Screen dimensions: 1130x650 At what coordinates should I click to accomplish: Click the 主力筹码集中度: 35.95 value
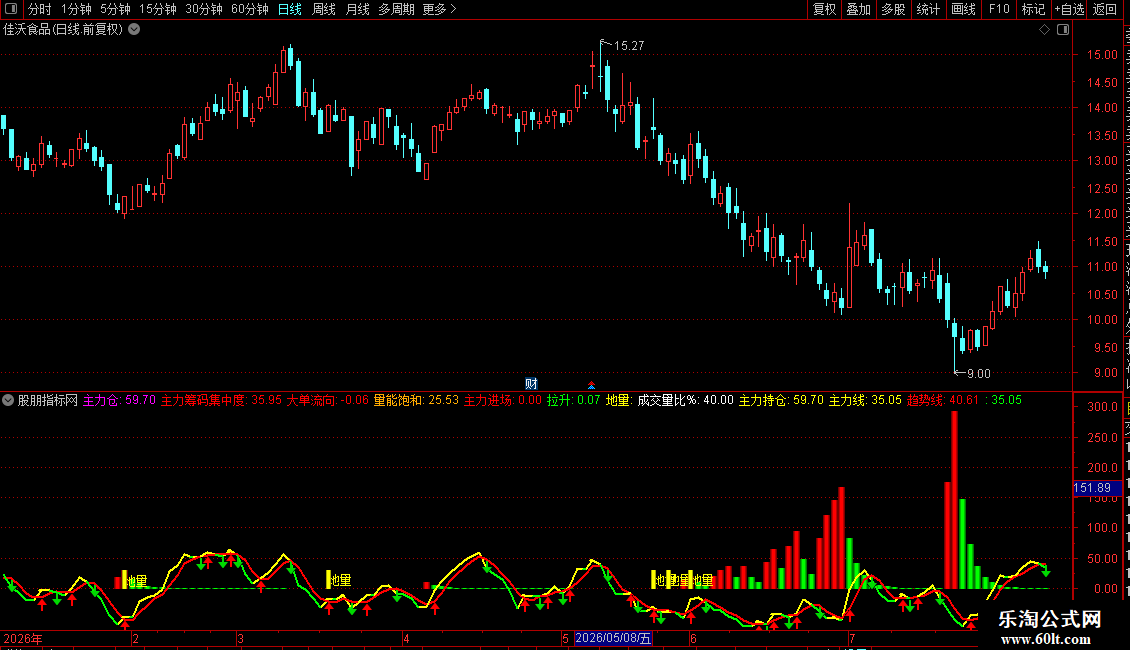click(221, 400)
